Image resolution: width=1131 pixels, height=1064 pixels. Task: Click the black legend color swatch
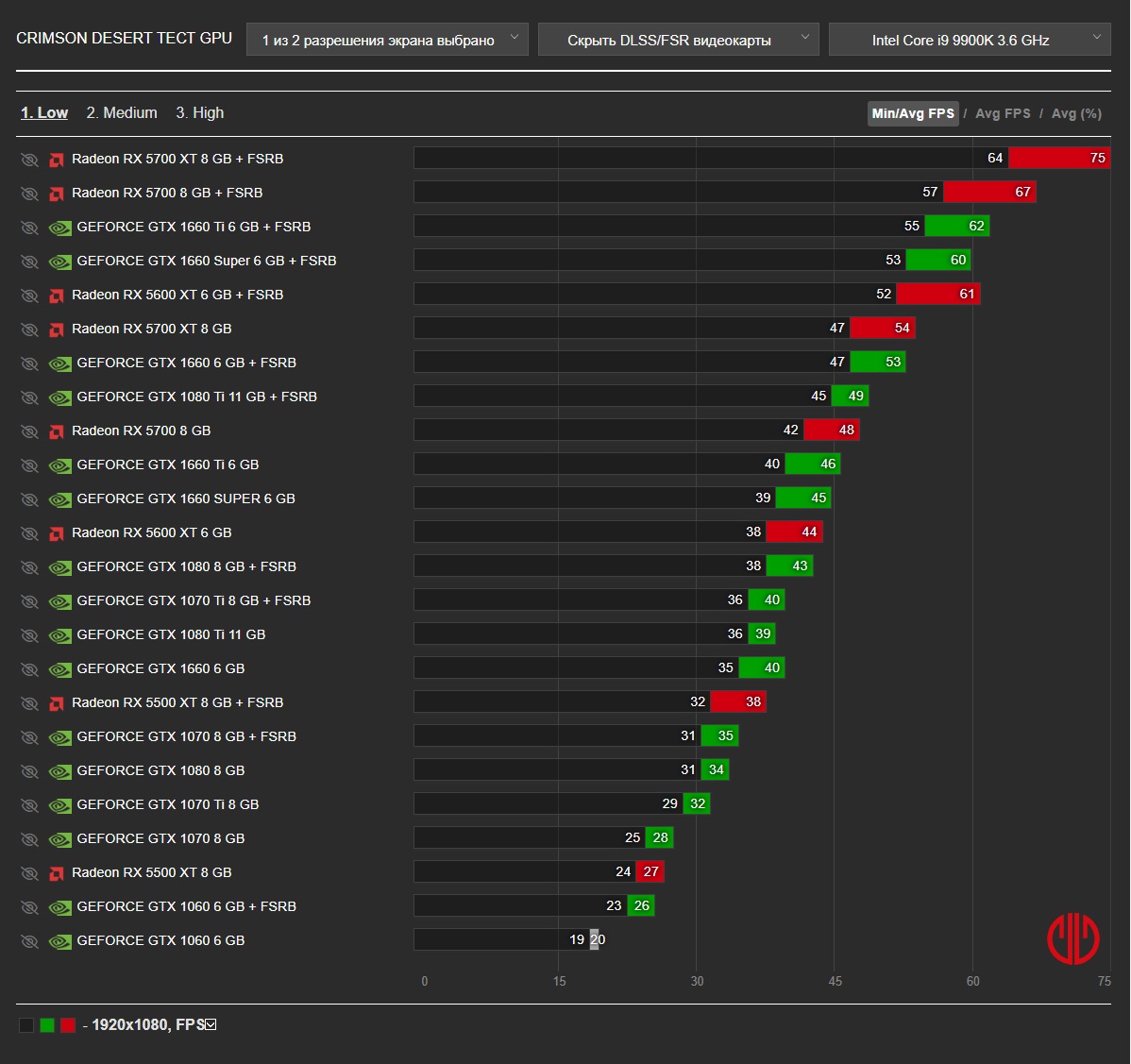click(26, 1025)
